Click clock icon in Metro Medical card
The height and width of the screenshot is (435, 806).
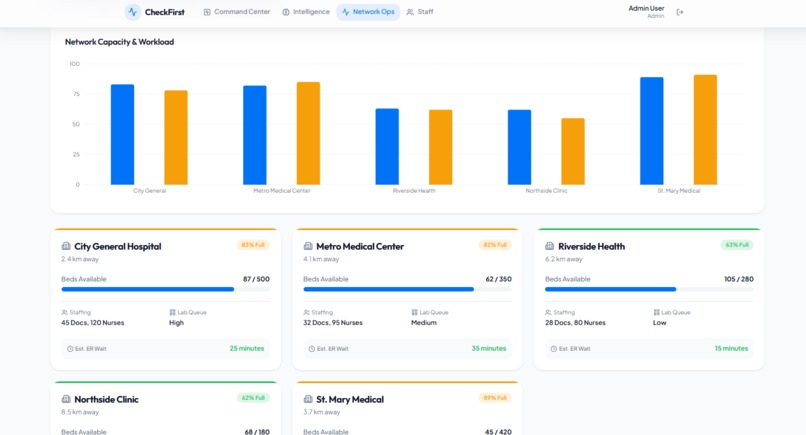(x=312, y=349)
